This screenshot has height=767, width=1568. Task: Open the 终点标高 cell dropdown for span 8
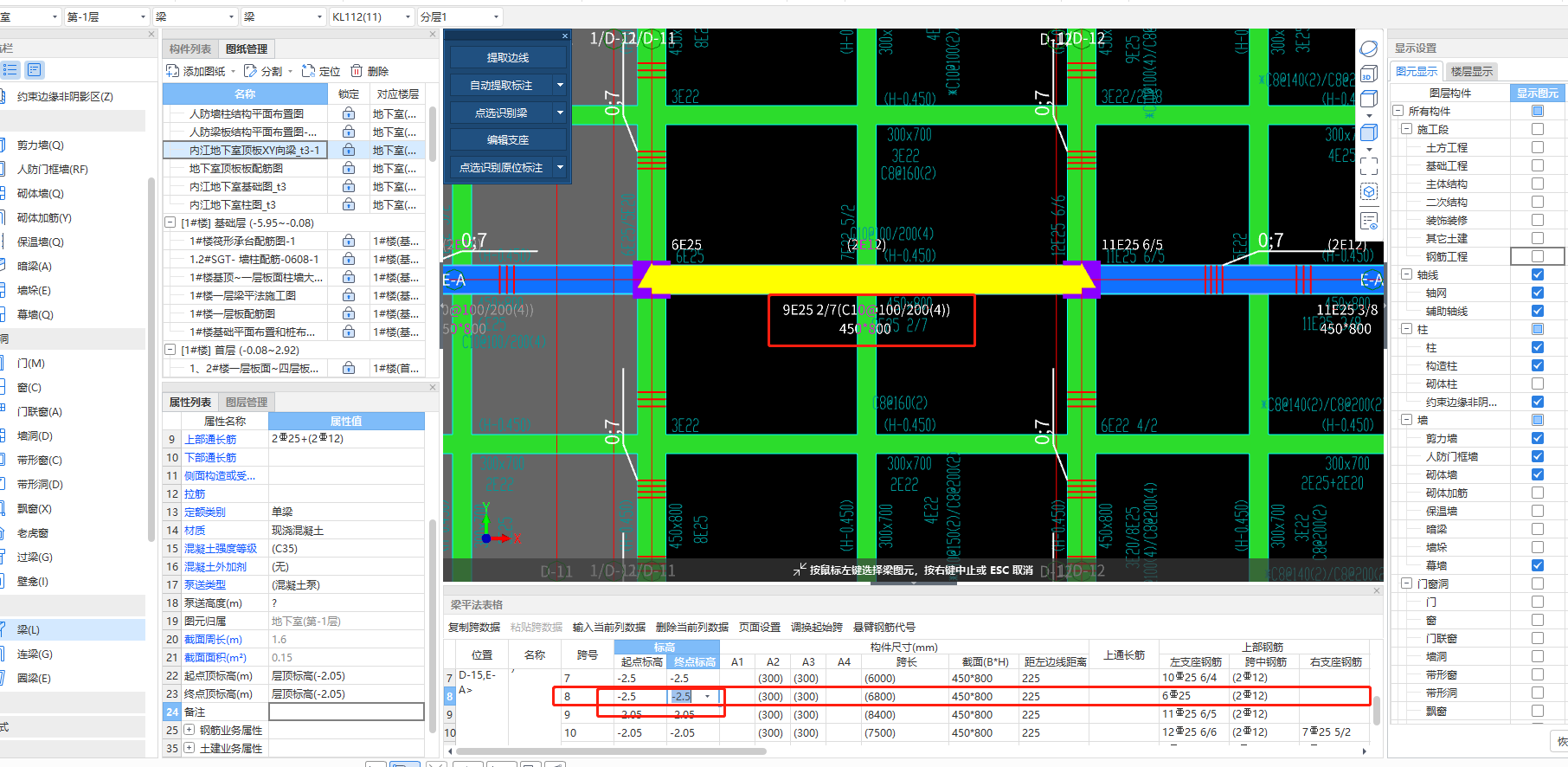pos(708,696)
